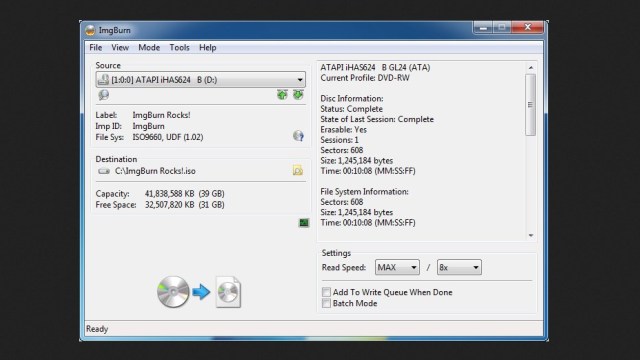Click the 'Current Profile: DVD-RW' line

click(365, 78)
